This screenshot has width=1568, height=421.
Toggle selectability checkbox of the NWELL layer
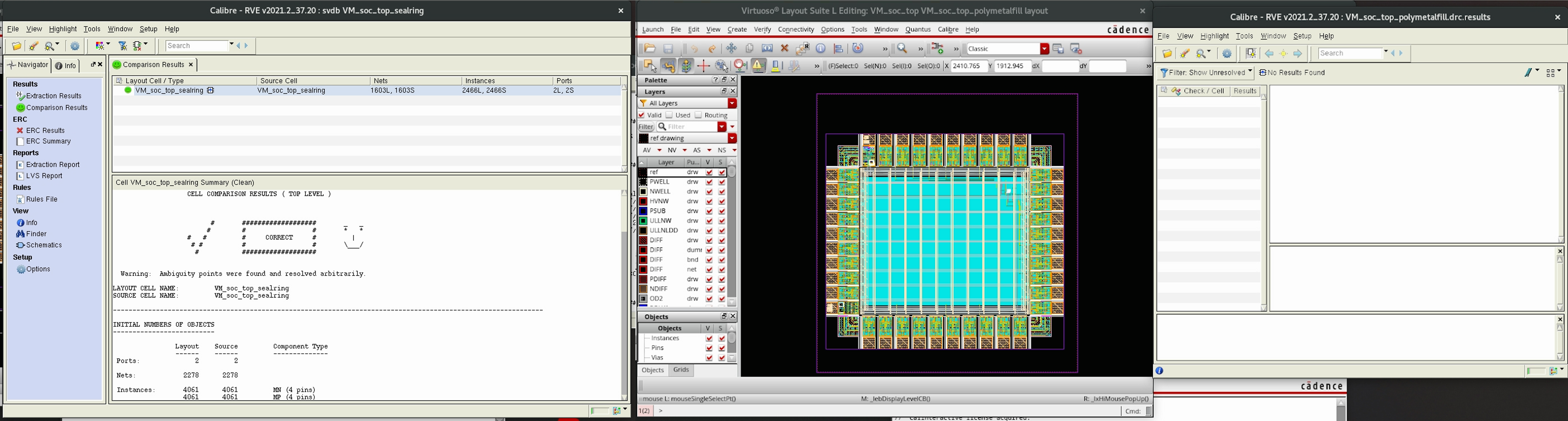(x=722, y=192)
